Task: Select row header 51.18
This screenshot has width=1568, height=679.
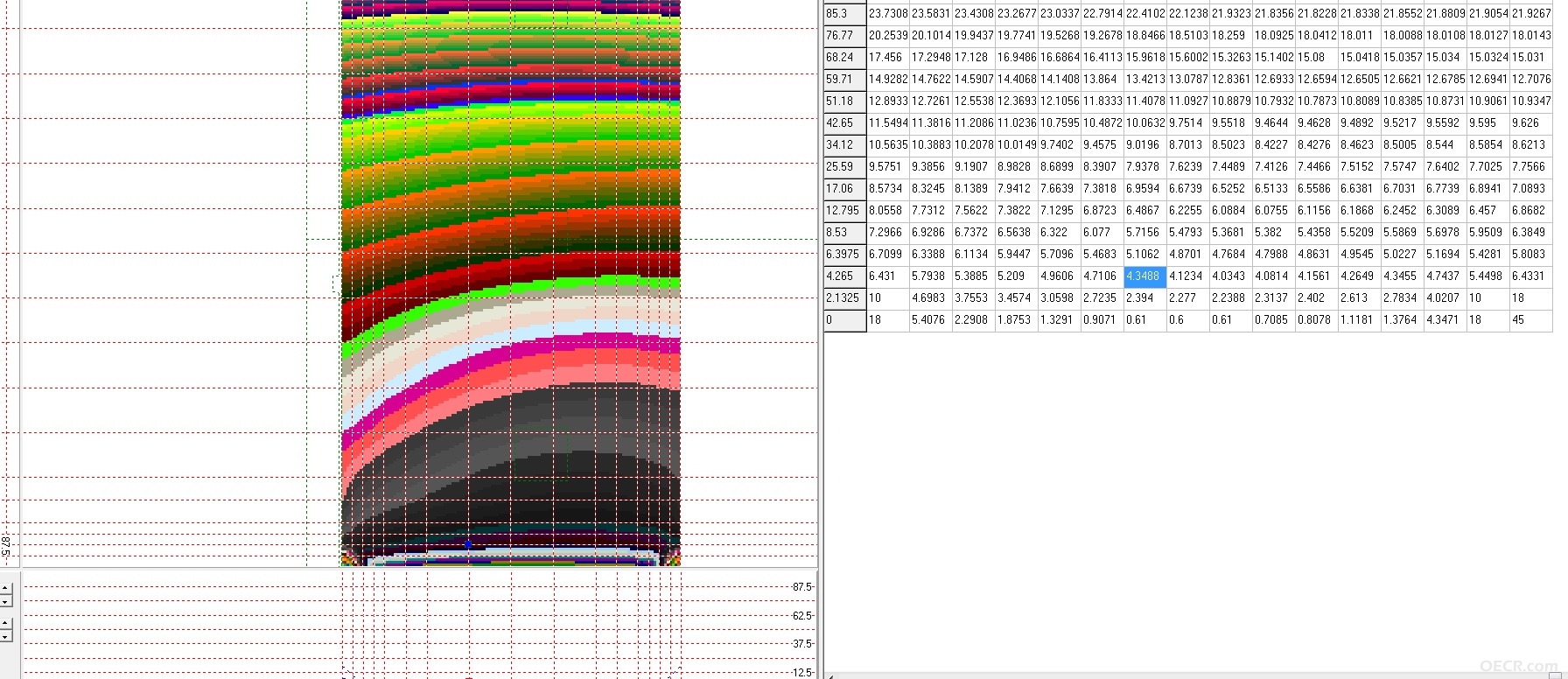Action: click(844, 101)
